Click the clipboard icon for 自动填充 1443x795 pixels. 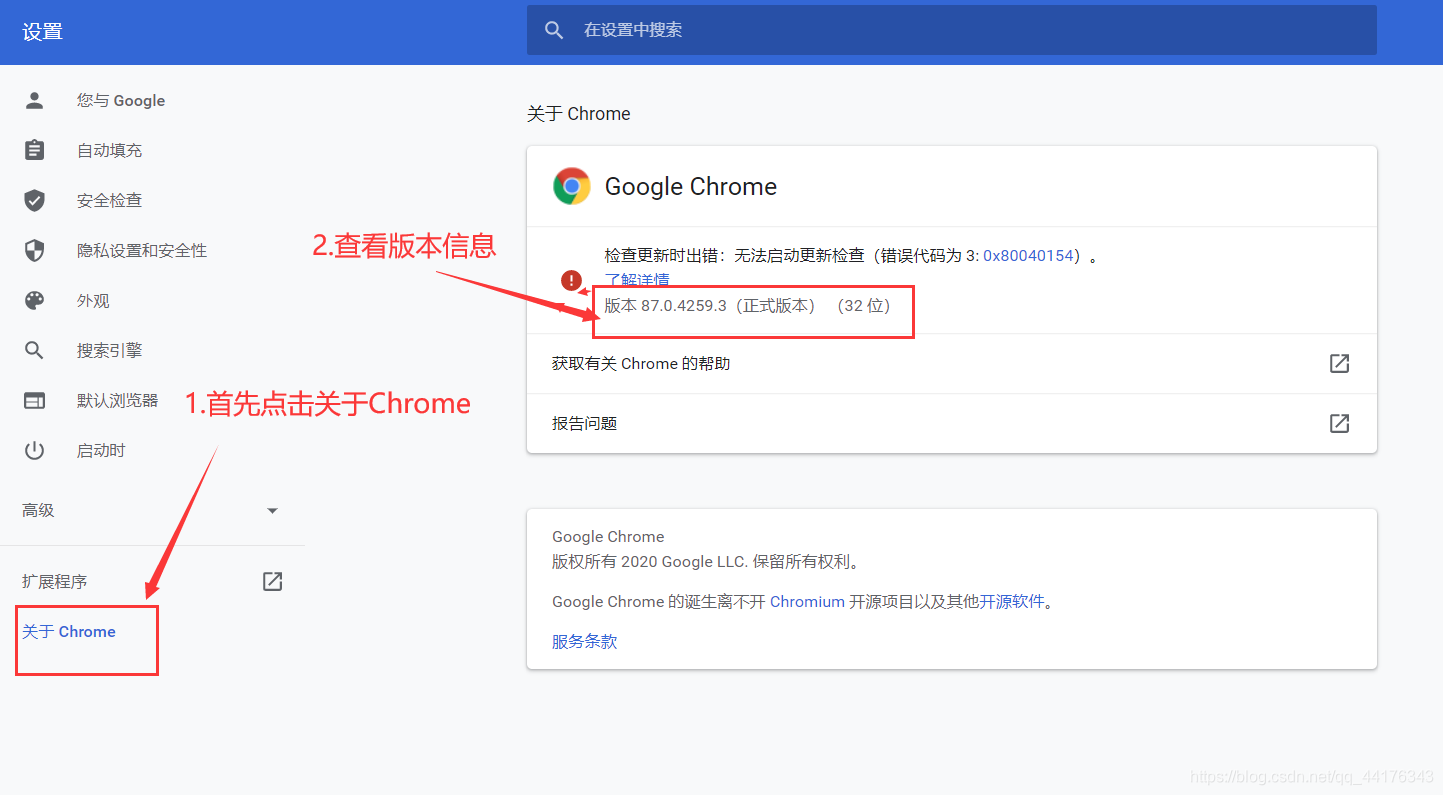[35, 150]
